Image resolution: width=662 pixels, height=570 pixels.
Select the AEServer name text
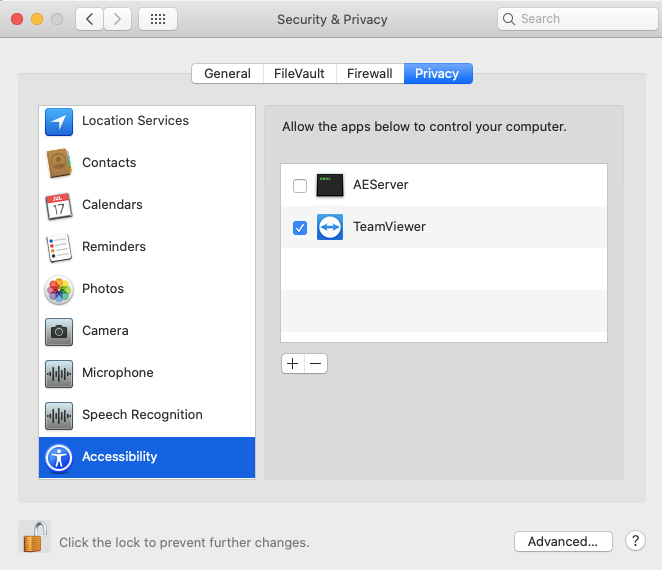pyautogui.click(x=381, y=185)
